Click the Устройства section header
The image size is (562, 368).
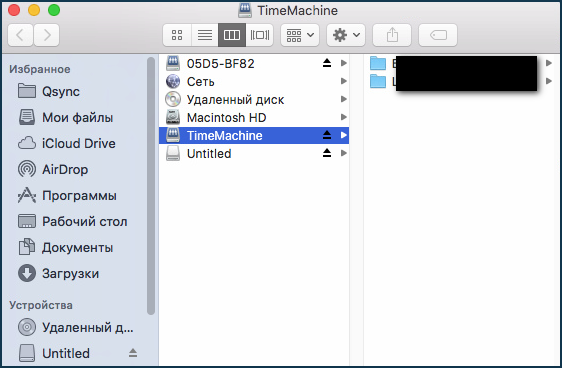tap(41, 305)
